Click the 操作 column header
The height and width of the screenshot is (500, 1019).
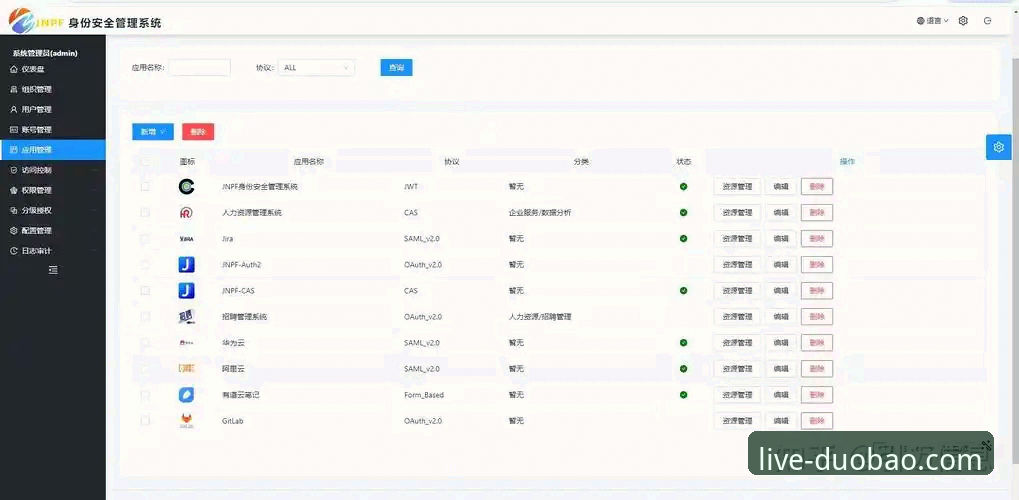click(847, 161)
